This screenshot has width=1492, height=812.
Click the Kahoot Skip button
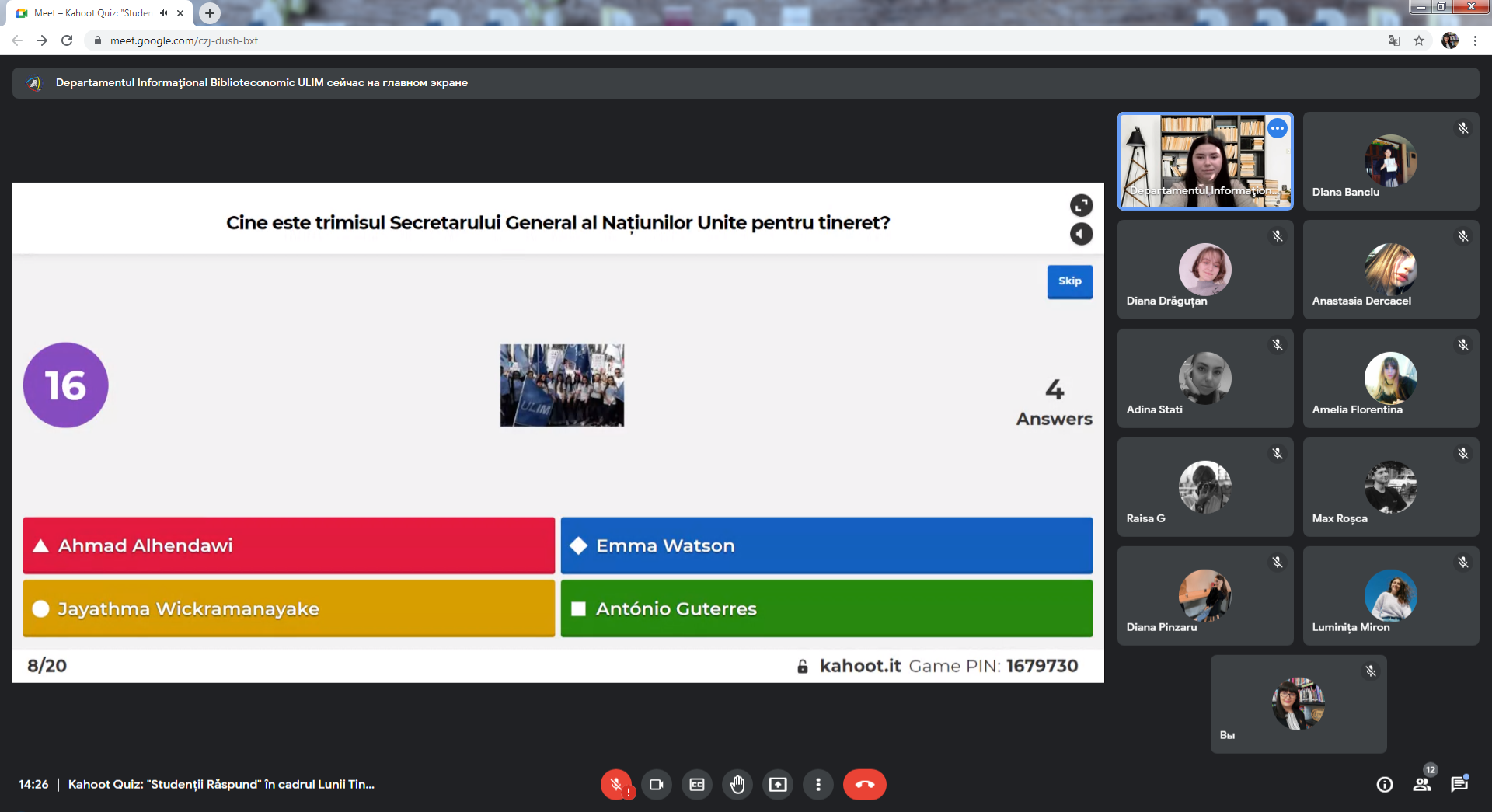[1070, 281]
